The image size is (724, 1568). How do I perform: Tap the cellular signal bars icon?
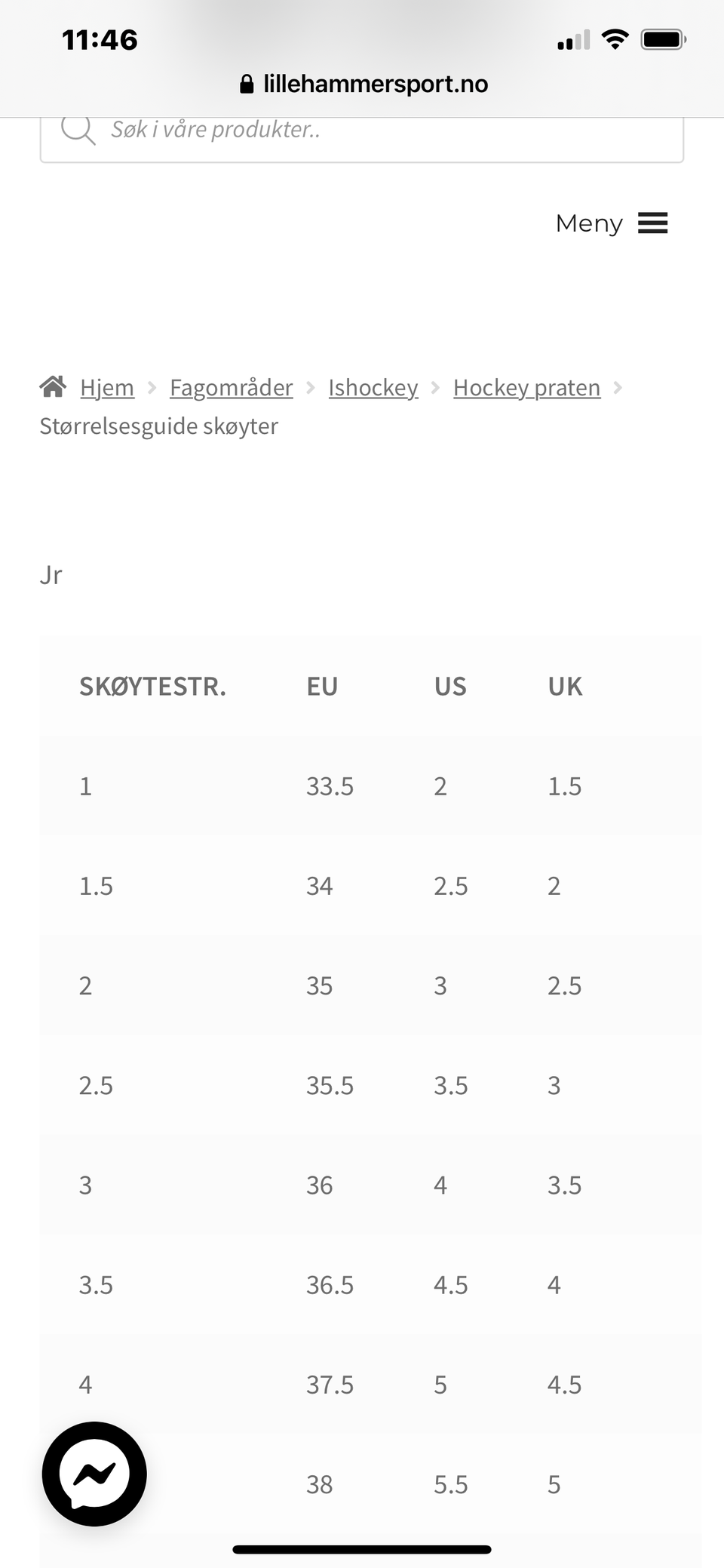tap(573, 40)
